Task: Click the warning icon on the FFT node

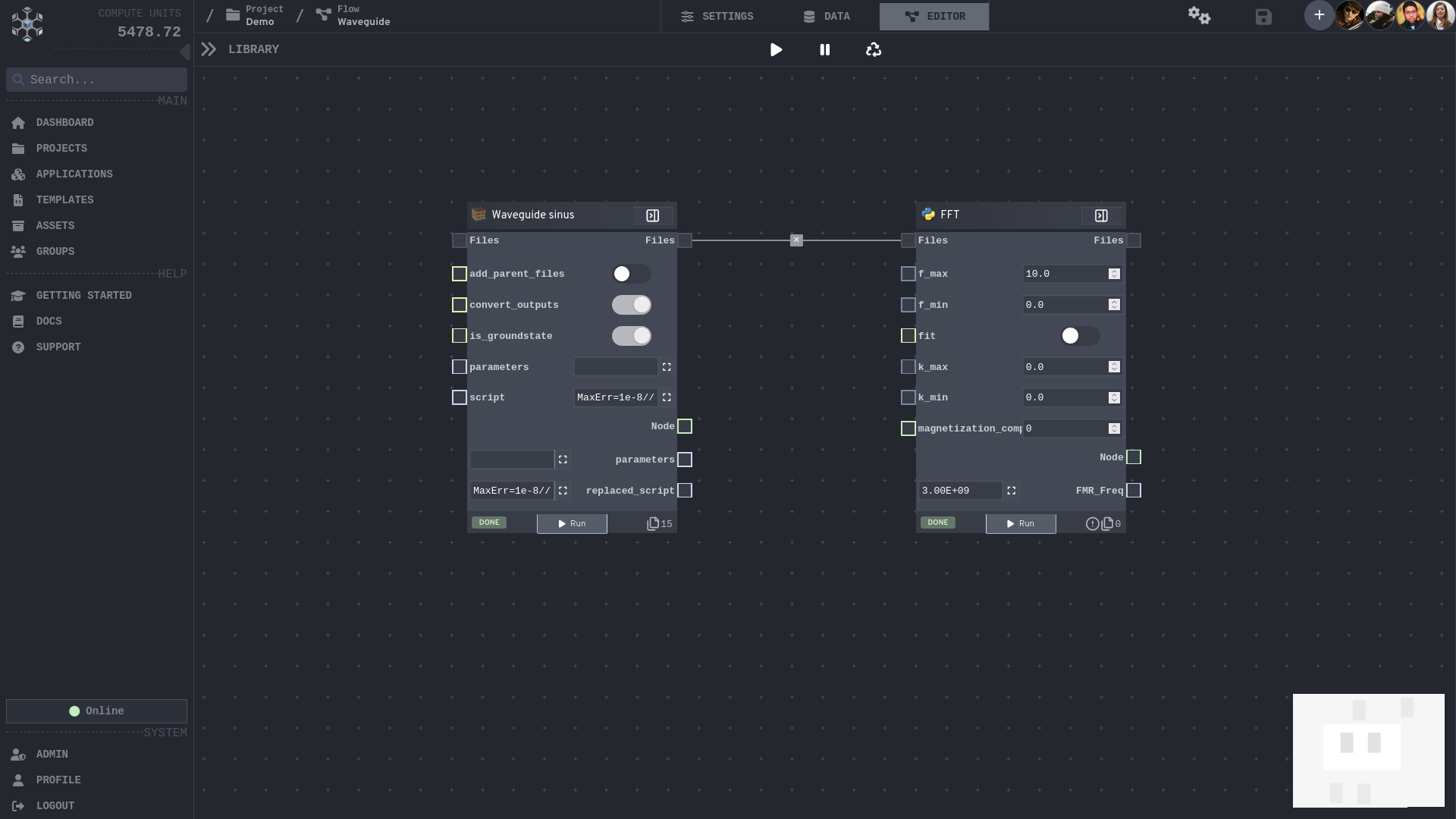Action: click(1092, 524)
